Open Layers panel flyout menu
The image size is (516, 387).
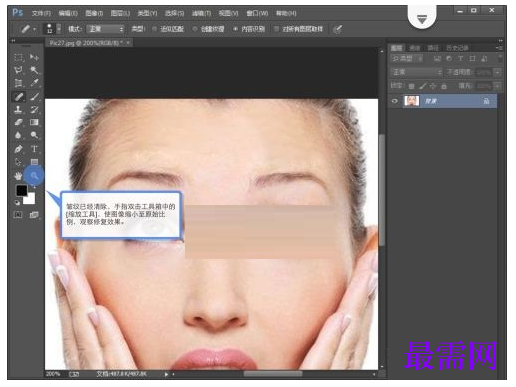pyautogui.click(x=499, y=48)
